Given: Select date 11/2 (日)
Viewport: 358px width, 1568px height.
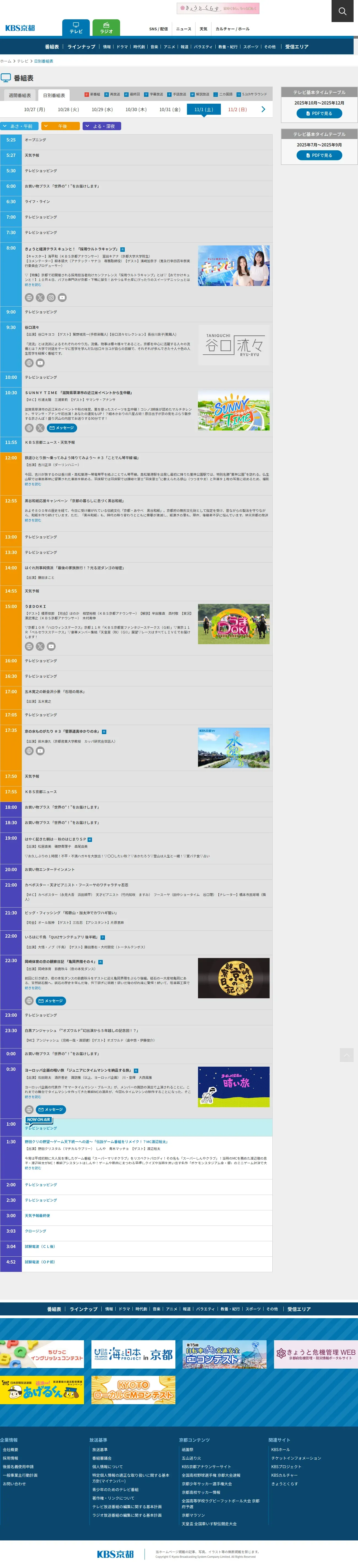Looking at the screenshot, I should pyautogui.click(x=237, y=109).
